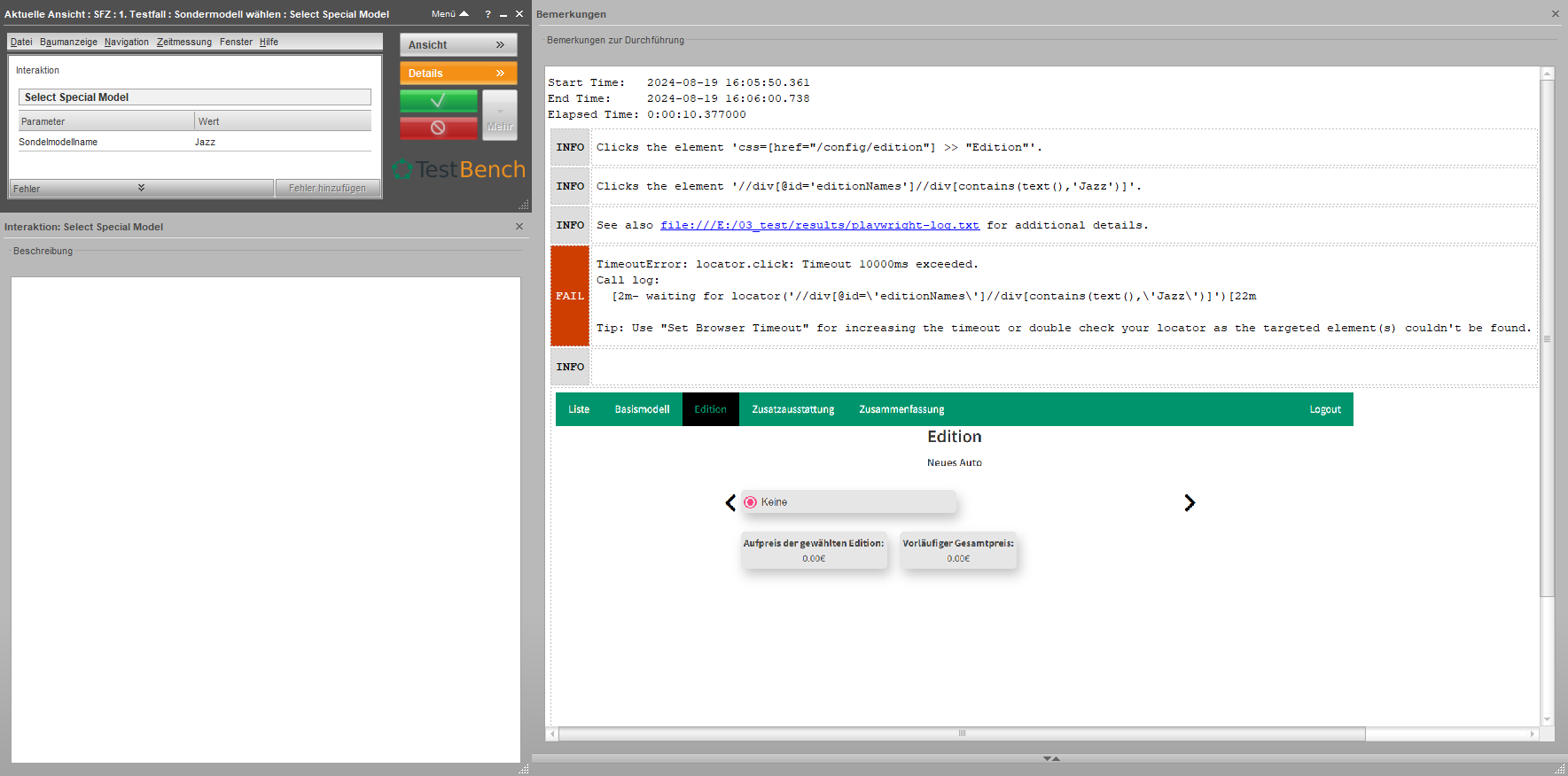
Task: Click the green checkmark pass button
Action: point(438,101)
